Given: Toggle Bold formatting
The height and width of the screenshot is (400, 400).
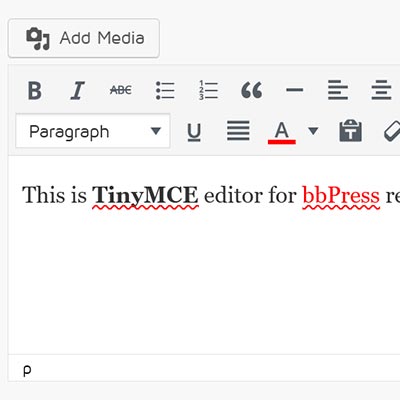Looking at the screenshot, I should (x=35, y=90).
